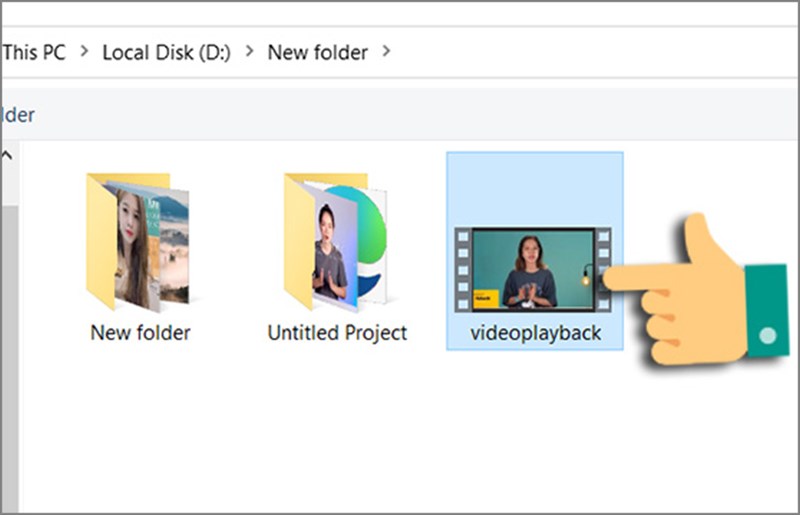Click the empty toolbar area beside 'lder'
This screenshot has height=515, width=800.
[400, 115]
